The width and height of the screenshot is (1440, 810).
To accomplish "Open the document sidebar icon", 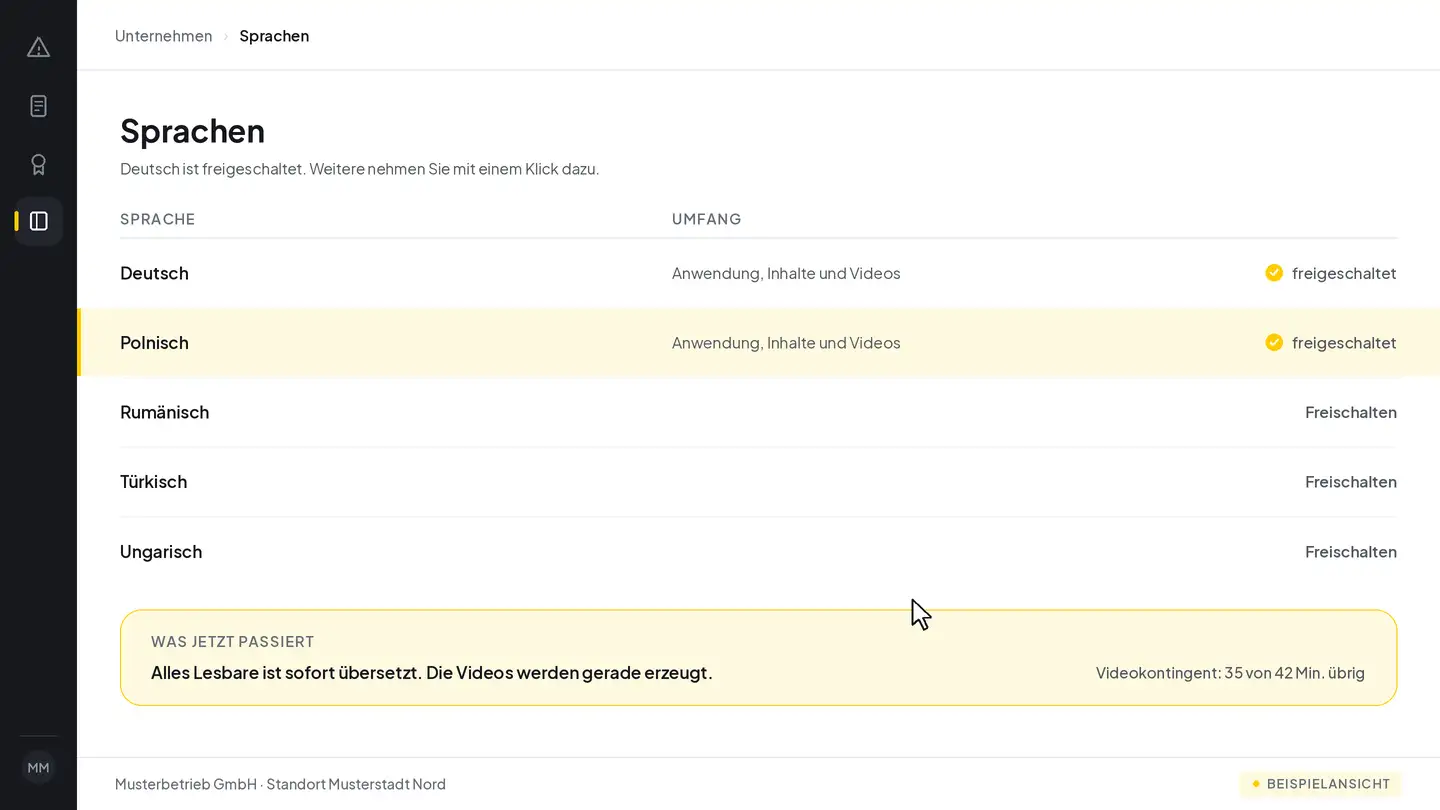I will tap(38, 106).
